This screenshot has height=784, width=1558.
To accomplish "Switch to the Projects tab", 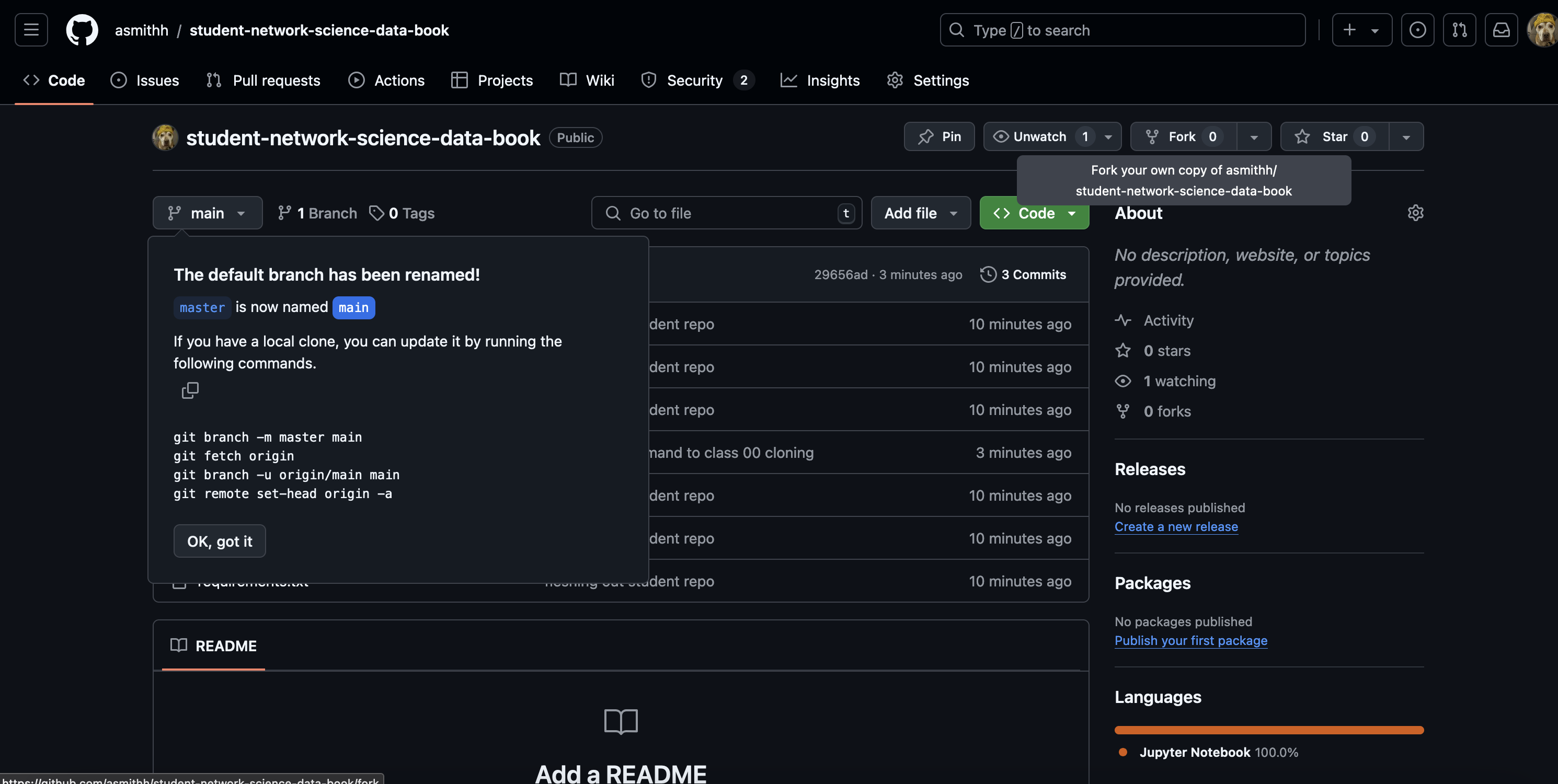I will 492,80.
